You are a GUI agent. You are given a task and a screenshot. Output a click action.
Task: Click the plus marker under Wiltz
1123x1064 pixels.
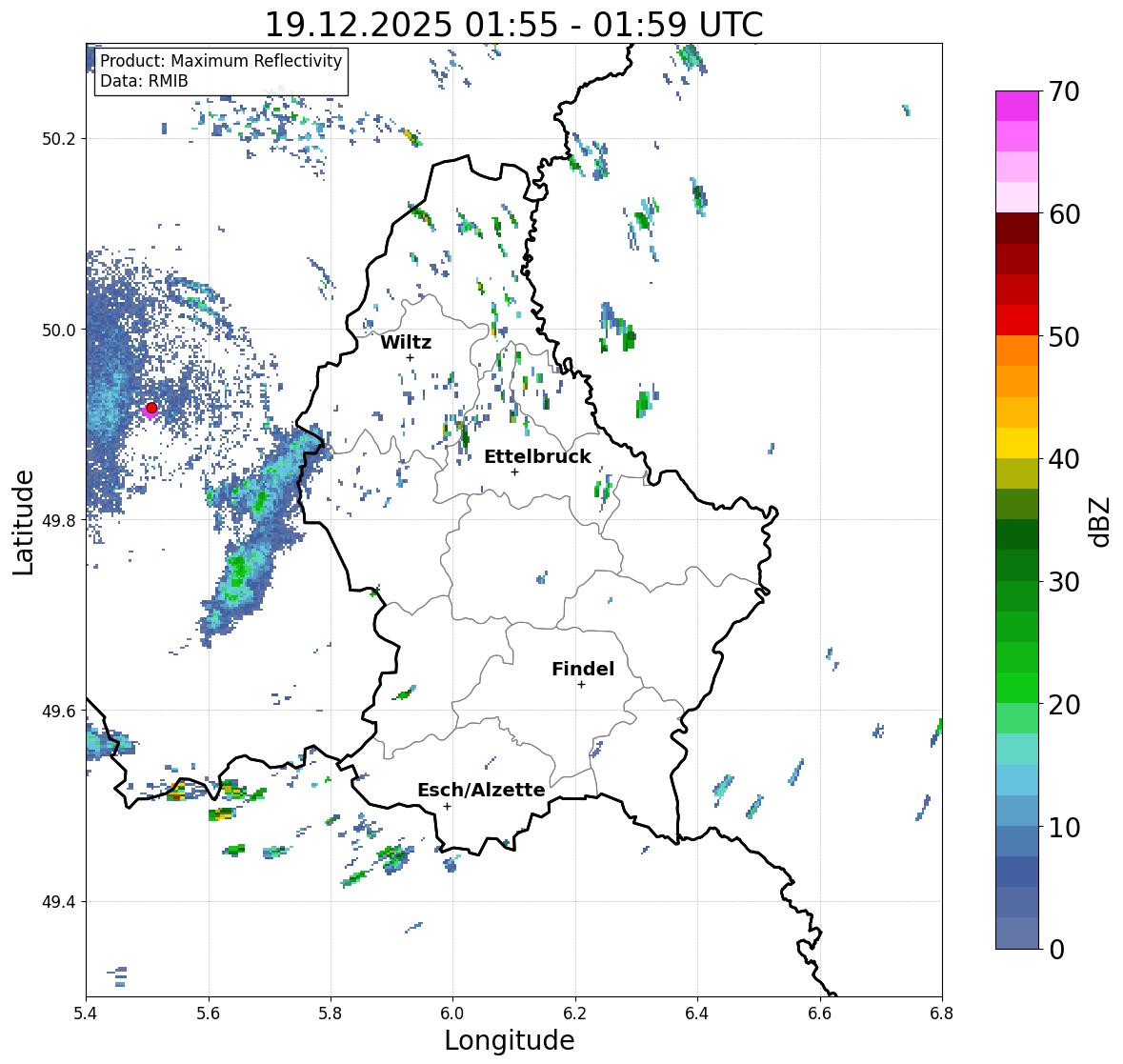point(410,357)
